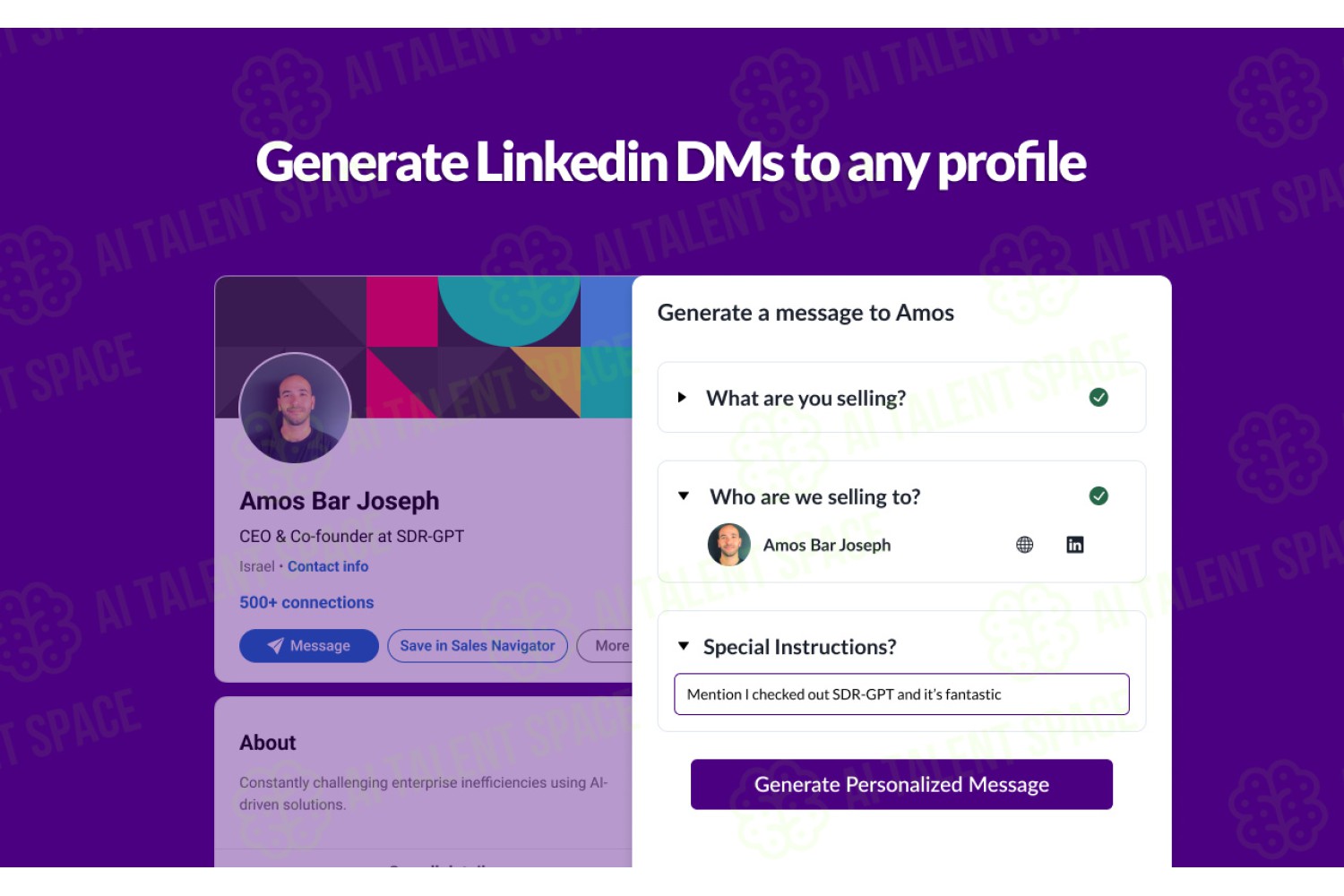
Task: Open the More button on profile
Action: pyautogui.click(x=607, y=646)
